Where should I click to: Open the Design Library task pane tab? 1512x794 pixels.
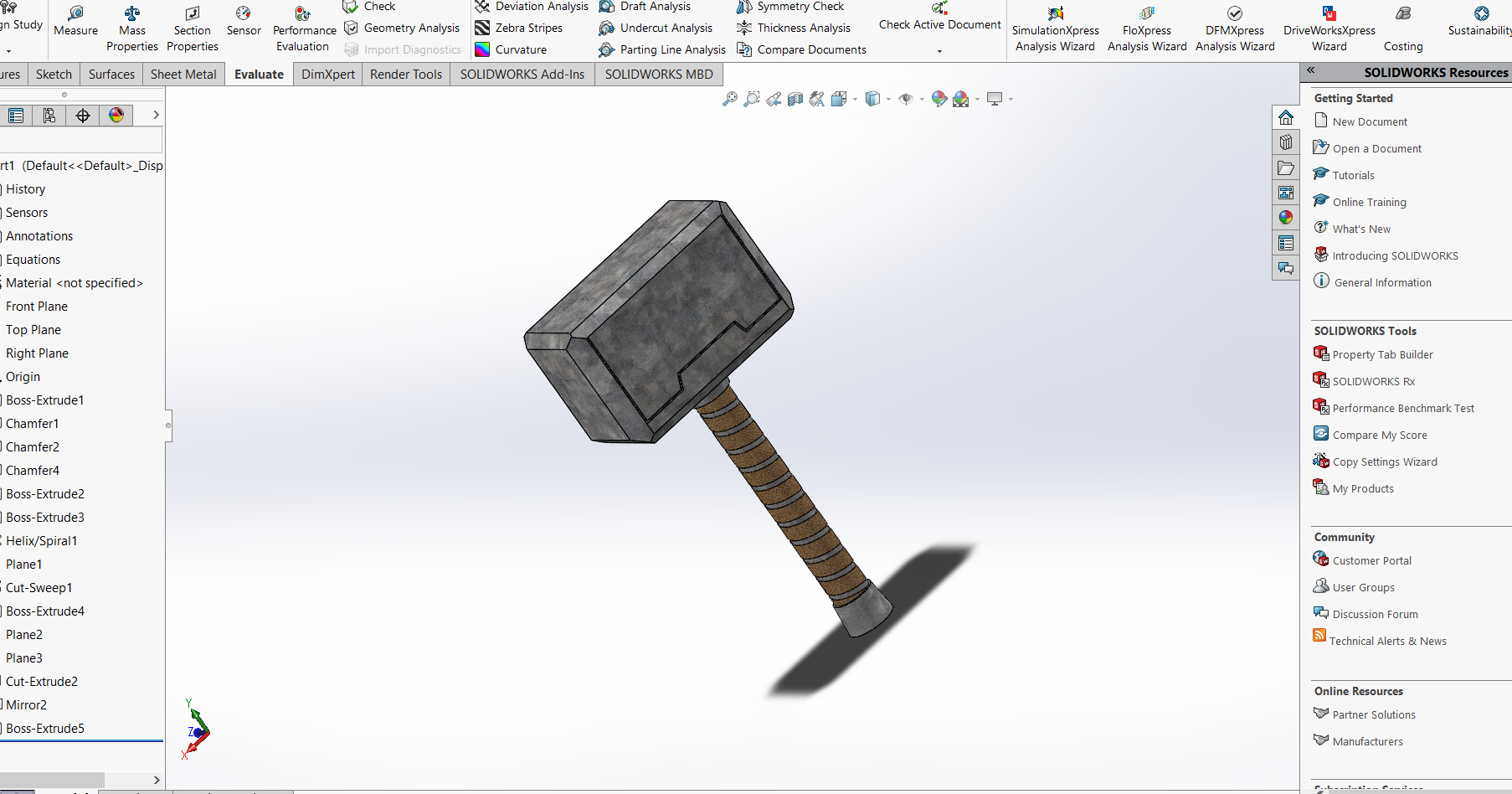coord(1286,142)
